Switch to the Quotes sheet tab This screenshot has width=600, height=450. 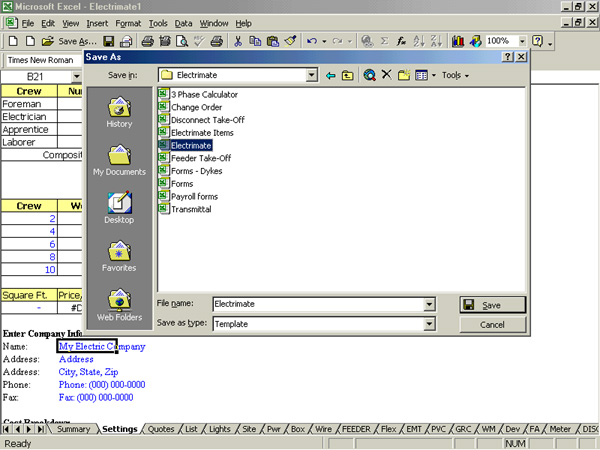pyautogui.click(x=161, y=429)
